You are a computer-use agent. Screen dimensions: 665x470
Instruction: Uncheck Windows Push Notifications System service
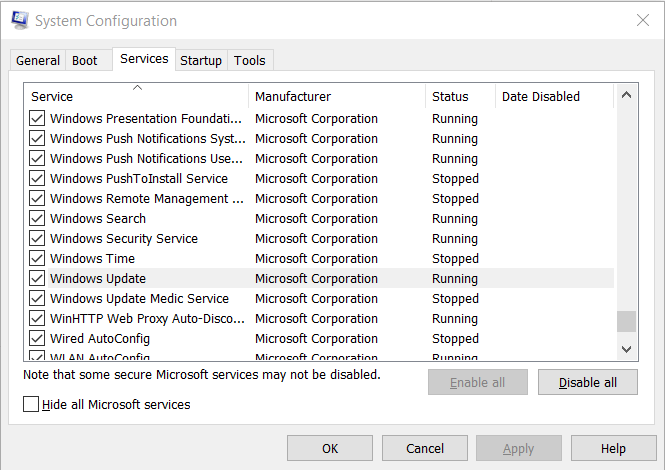[37, 138]
